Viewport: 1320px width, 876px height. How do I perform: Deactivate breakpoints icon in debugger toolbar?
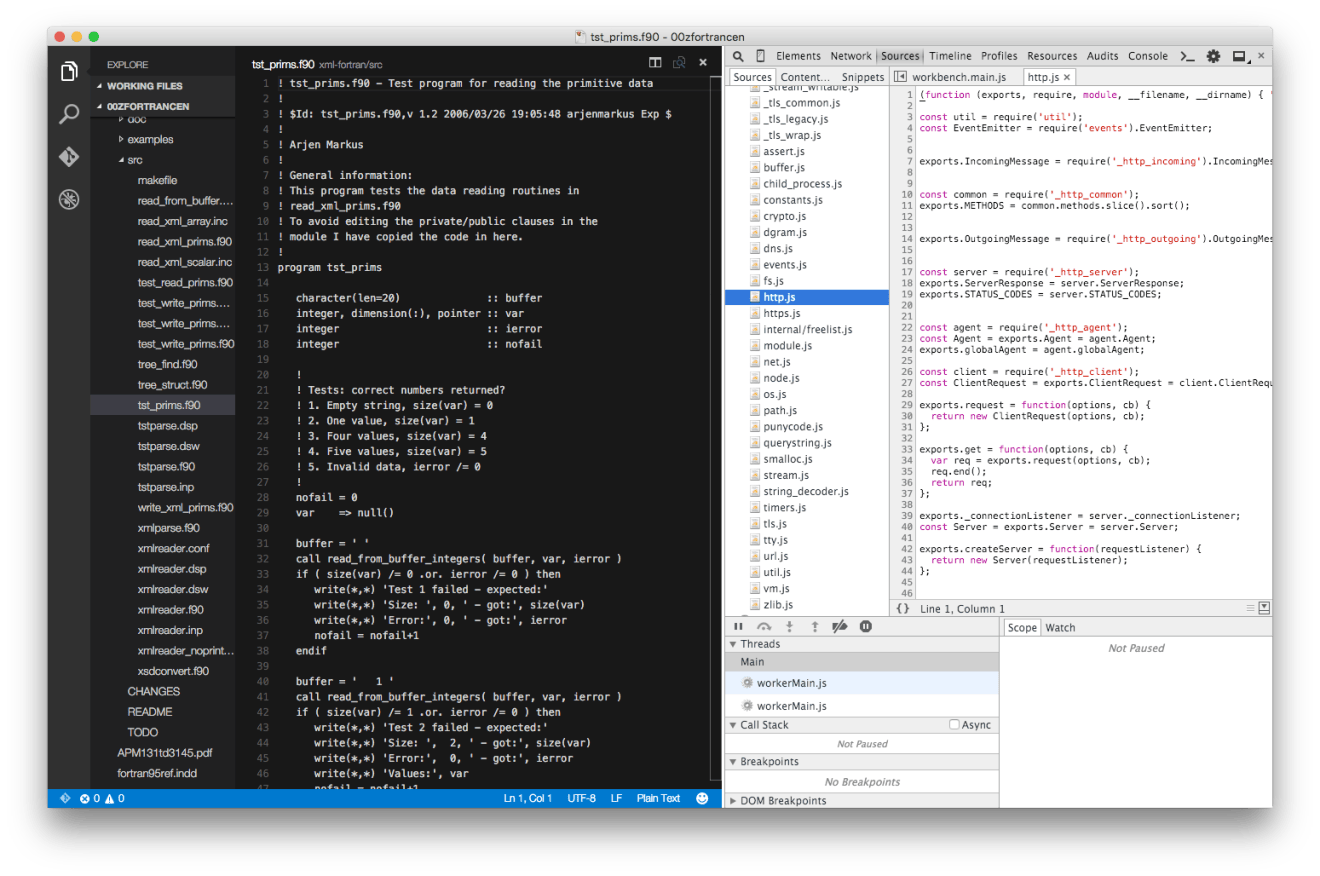840,626
